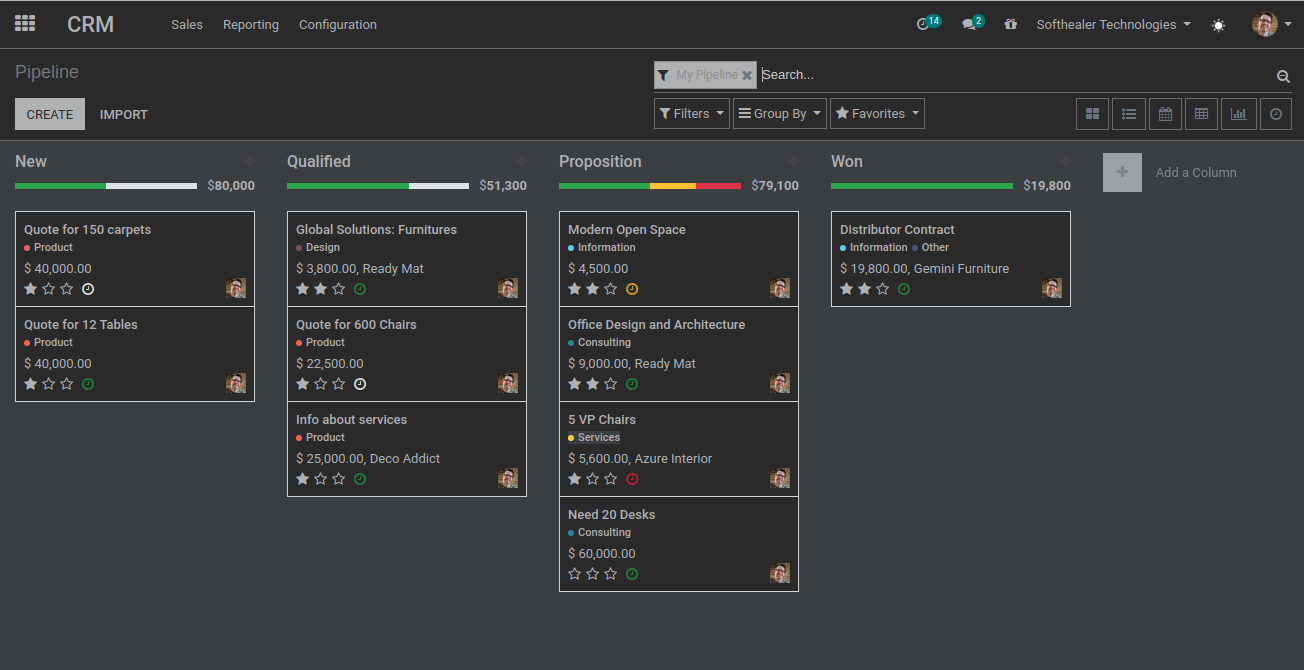
Task: Click salesperson avatar on Need 20 Desks
Action: [x=780, y=573]
